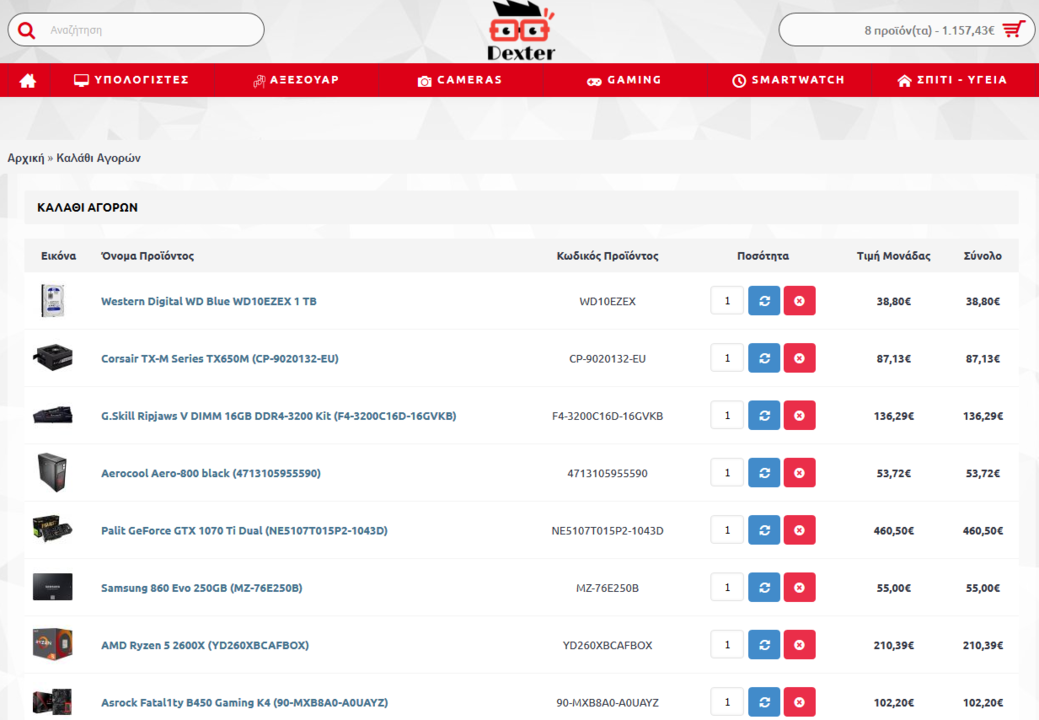Image resolution: width=1039 pixels, height=720 pixels.
Task: Click quantity field for Corsair TX650M row
Action: [727, 358]
